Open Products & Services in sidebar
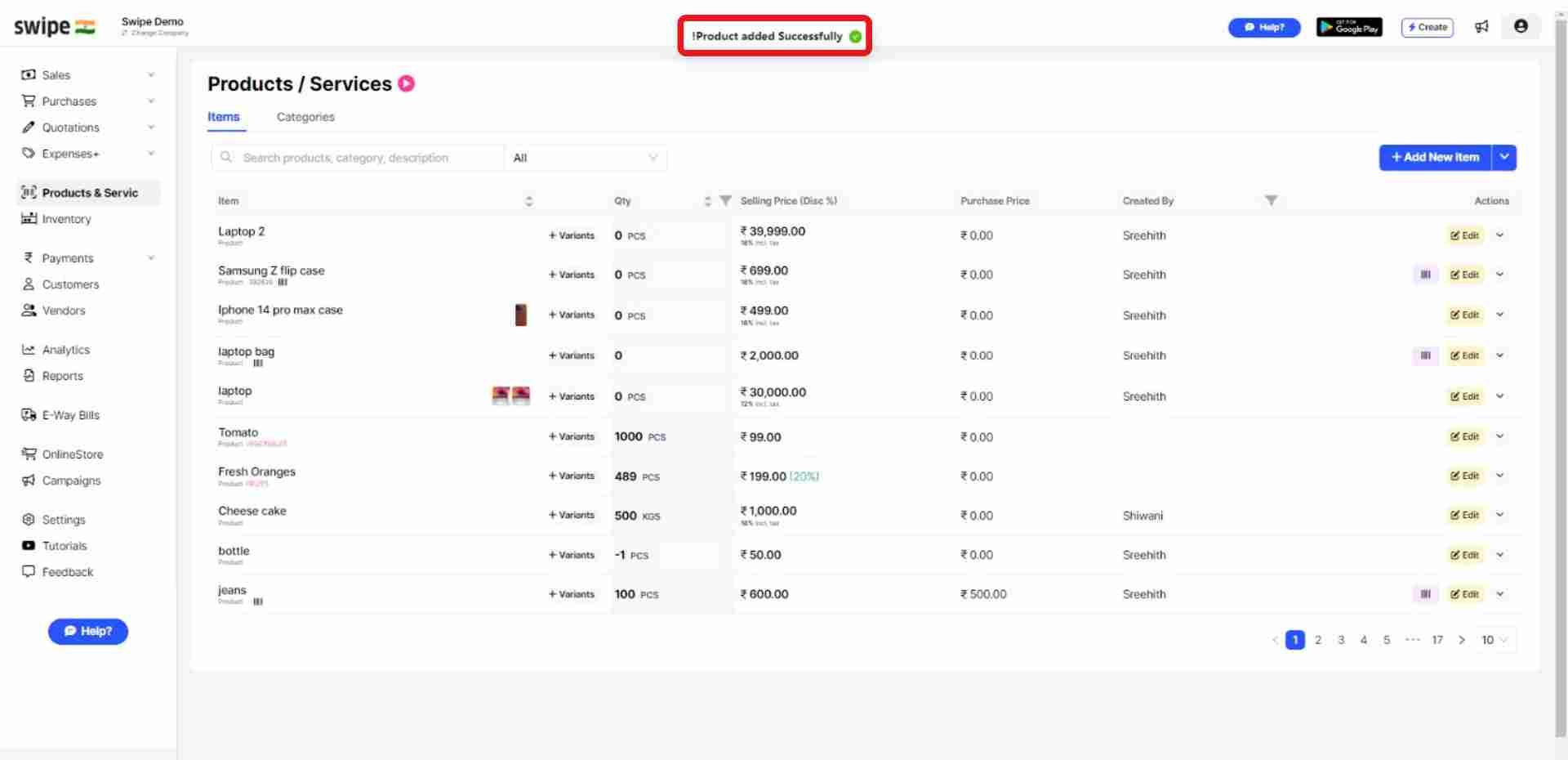This screenshot has height=760, width=1568. (x=88, y=193)
